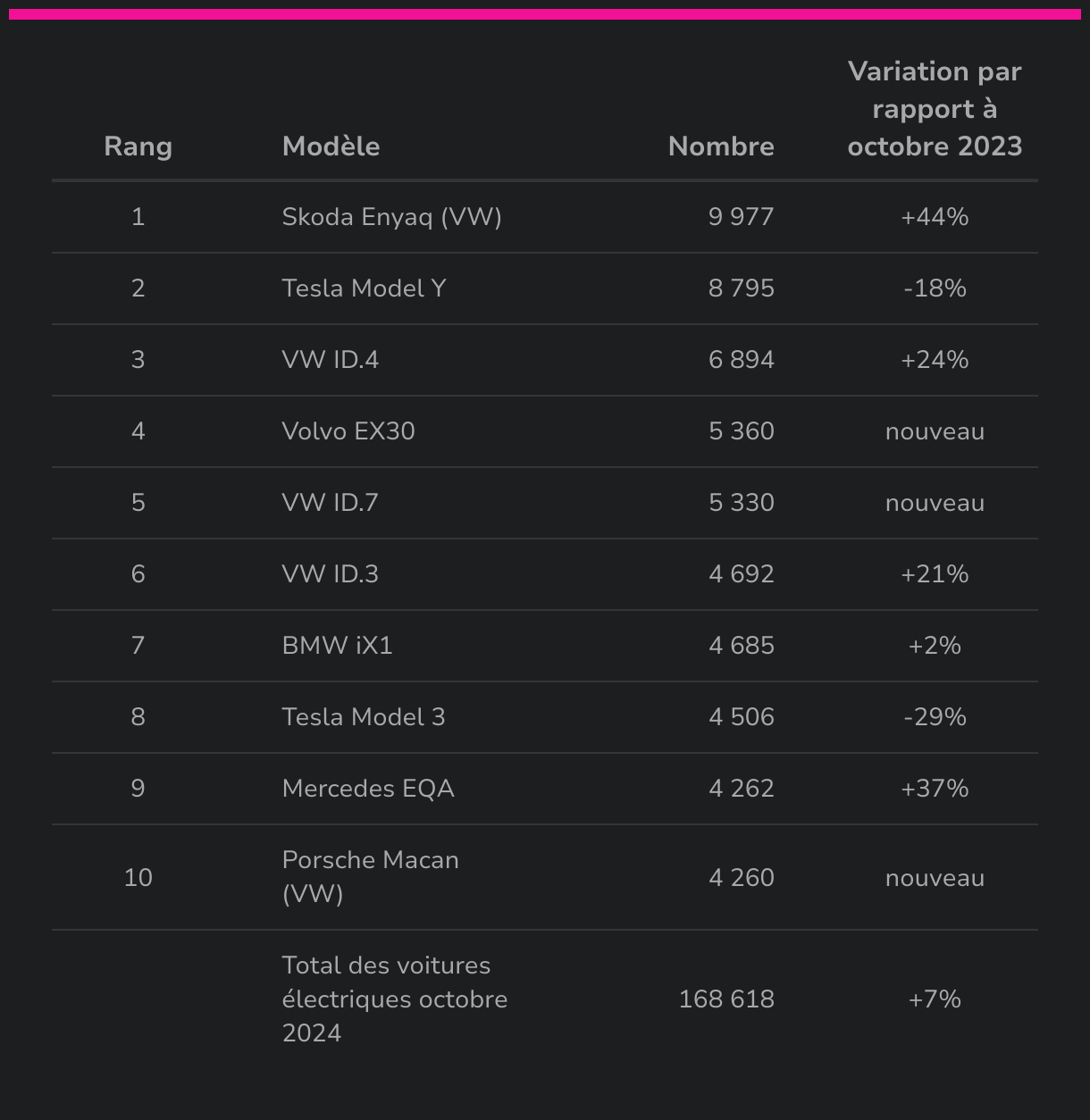Screen dimensions: 1090x1120
Task: Click the Modèle column header
Action: 331,146
